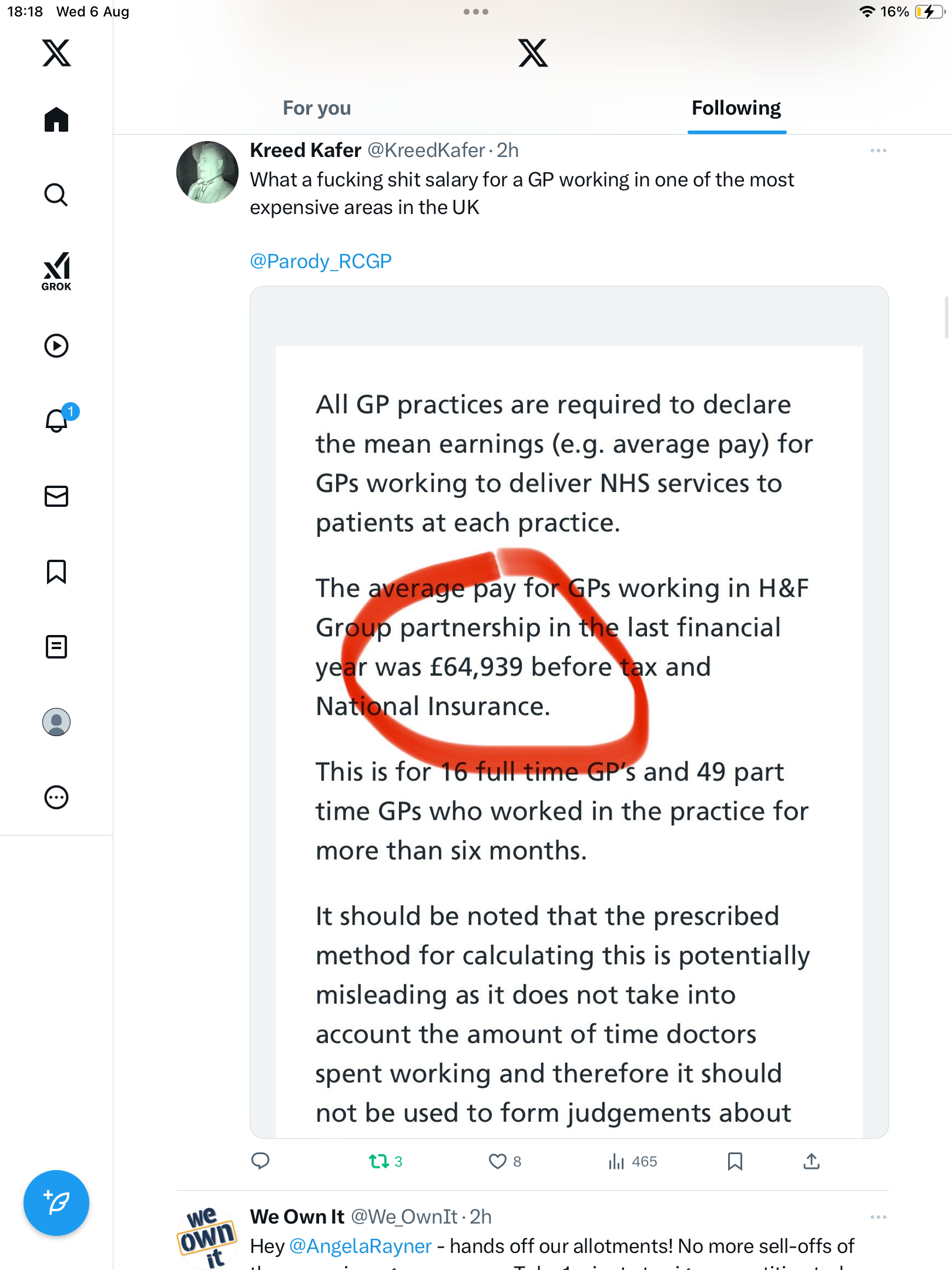Open Search from the sidebar
This screenshot has width=952, height=1270.
coord(56,195)
